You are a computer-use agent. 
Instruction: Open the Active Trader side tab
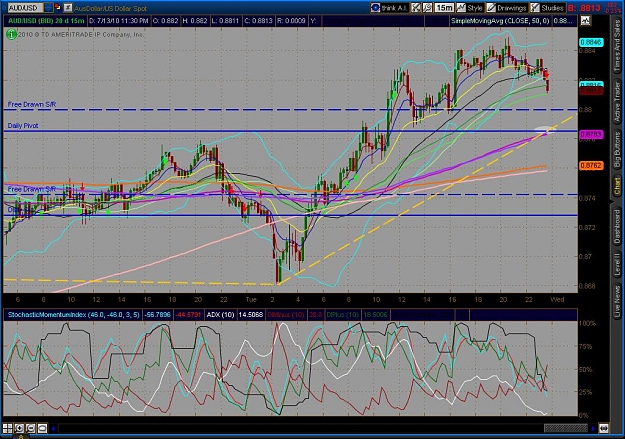pyautogui.click(x=617, y=101)
